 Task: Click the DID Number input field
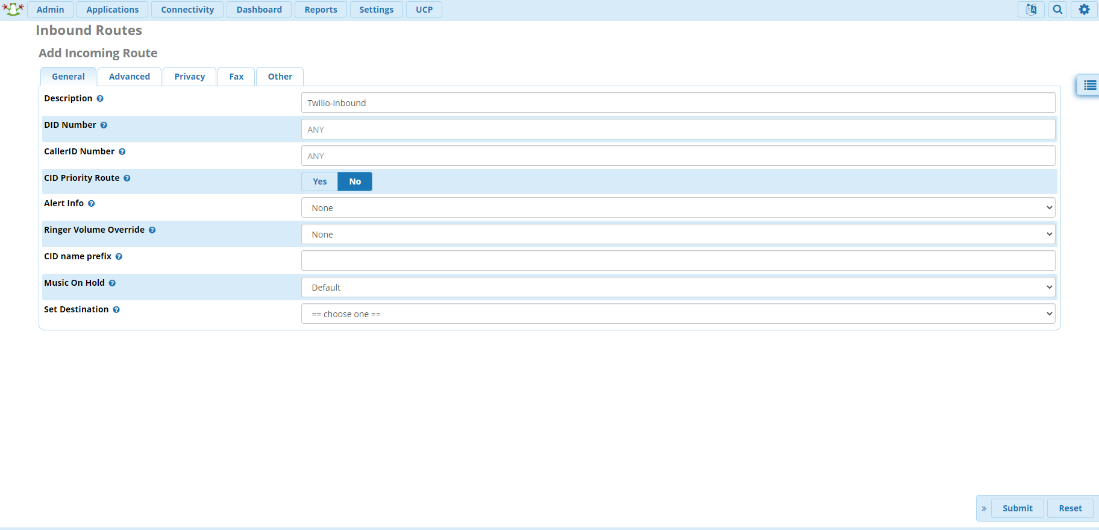[678, 129]
